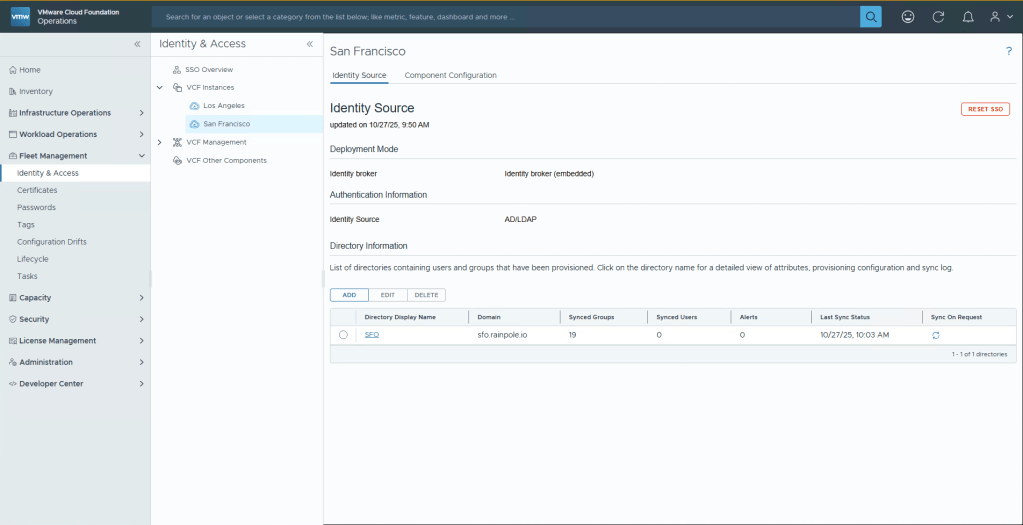
Task: Click the Sync On Request icon
Action: pos(935,335)
